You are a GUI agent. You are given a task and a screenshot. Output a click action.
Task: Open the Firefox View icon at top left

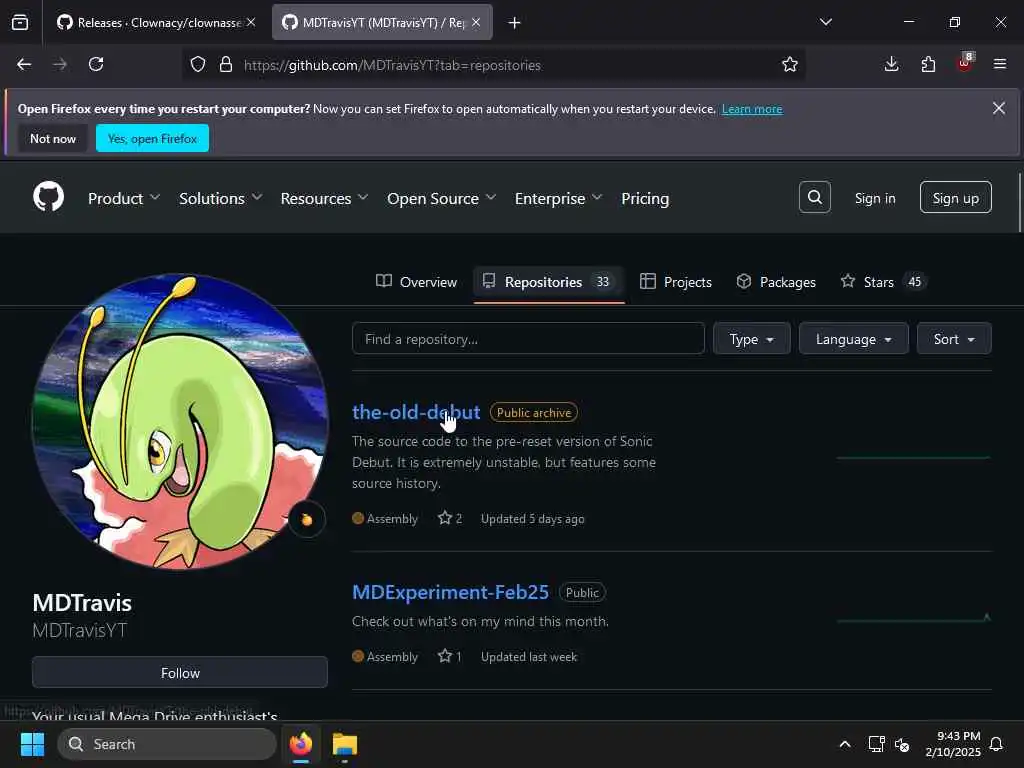(20, 23)
